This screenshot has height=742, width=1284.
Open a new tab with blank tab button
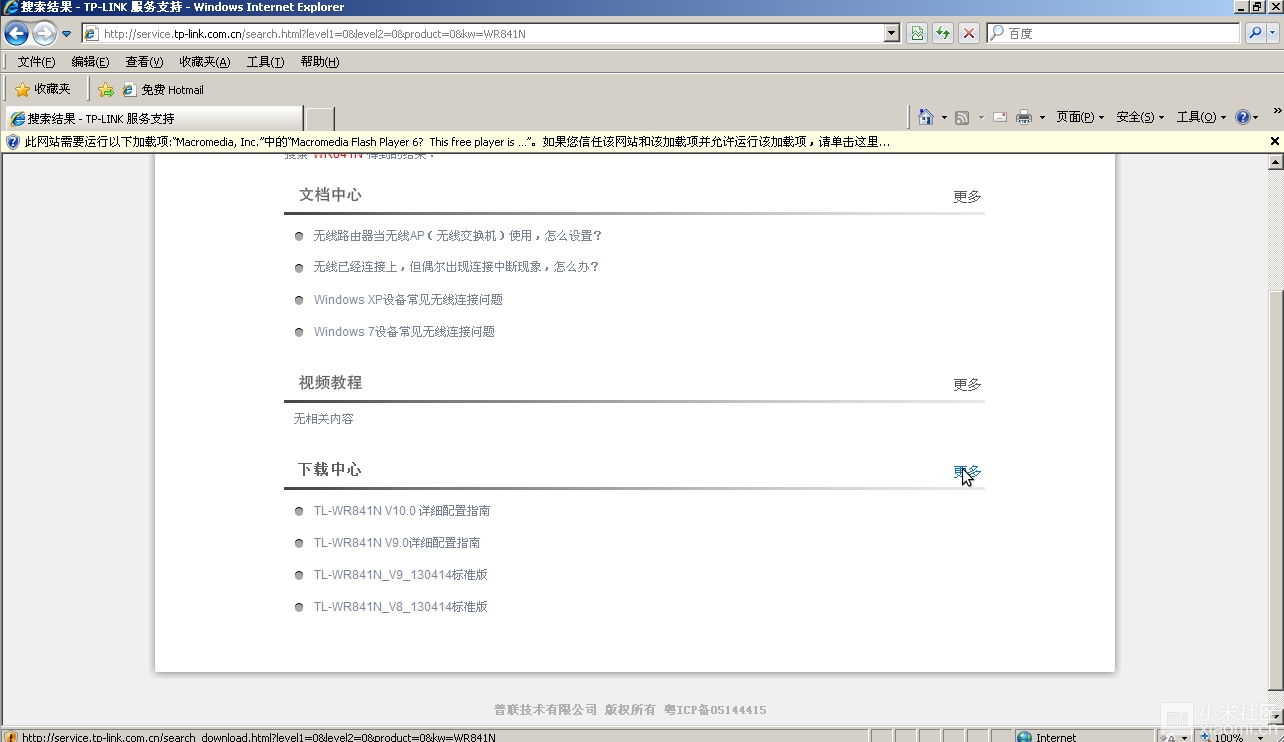coord(319,119)
